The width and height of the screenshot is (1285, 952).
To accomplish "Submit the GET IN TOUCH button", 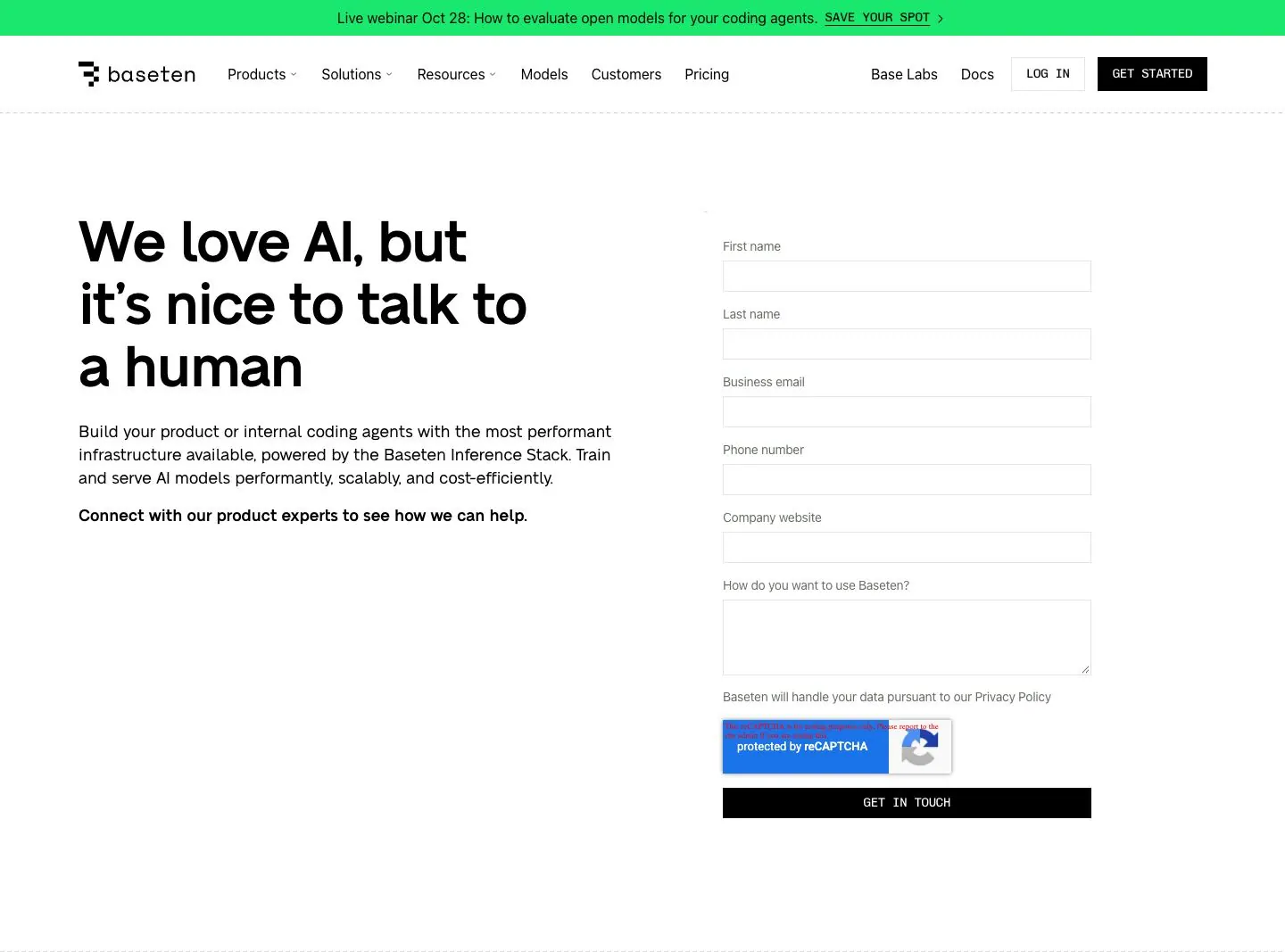I will [x=907, y=803].
